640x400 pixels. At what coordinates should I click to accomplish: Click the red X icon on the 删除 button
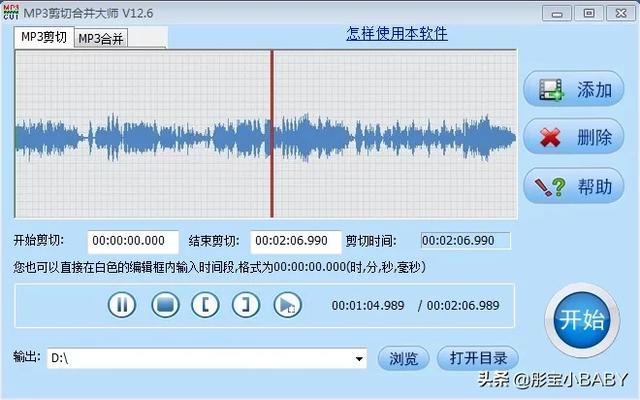click(x=550, y=137)
